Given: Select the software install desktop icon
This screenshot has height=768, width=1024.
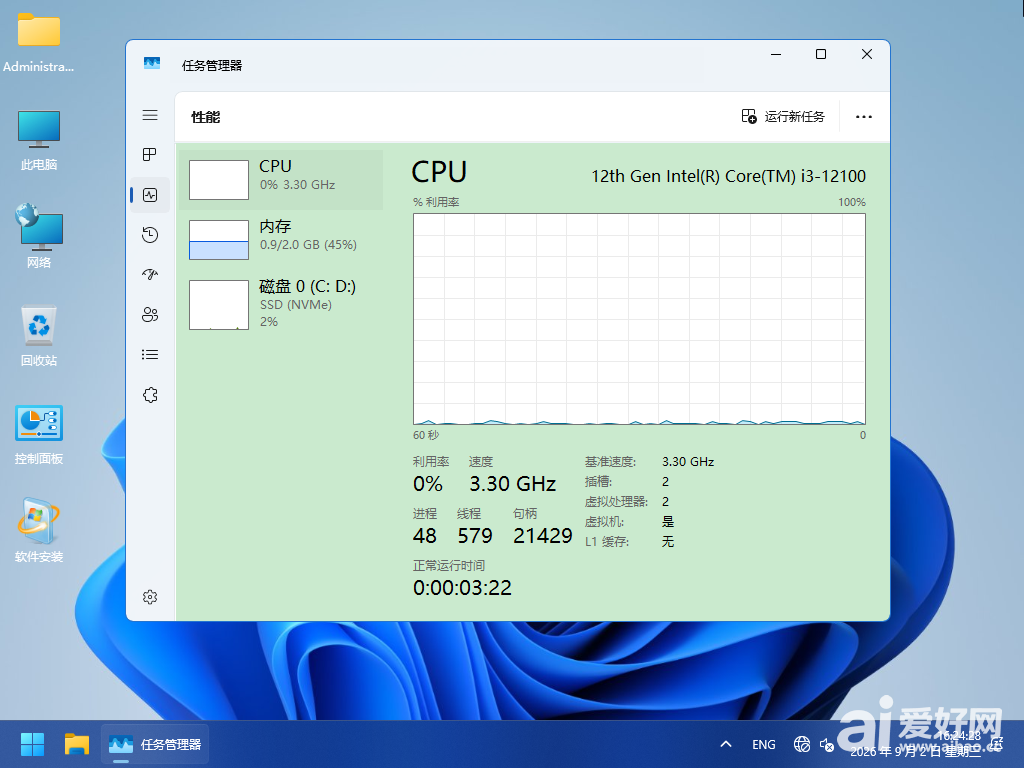Looking at the screenshot, I should pos(39,531).
